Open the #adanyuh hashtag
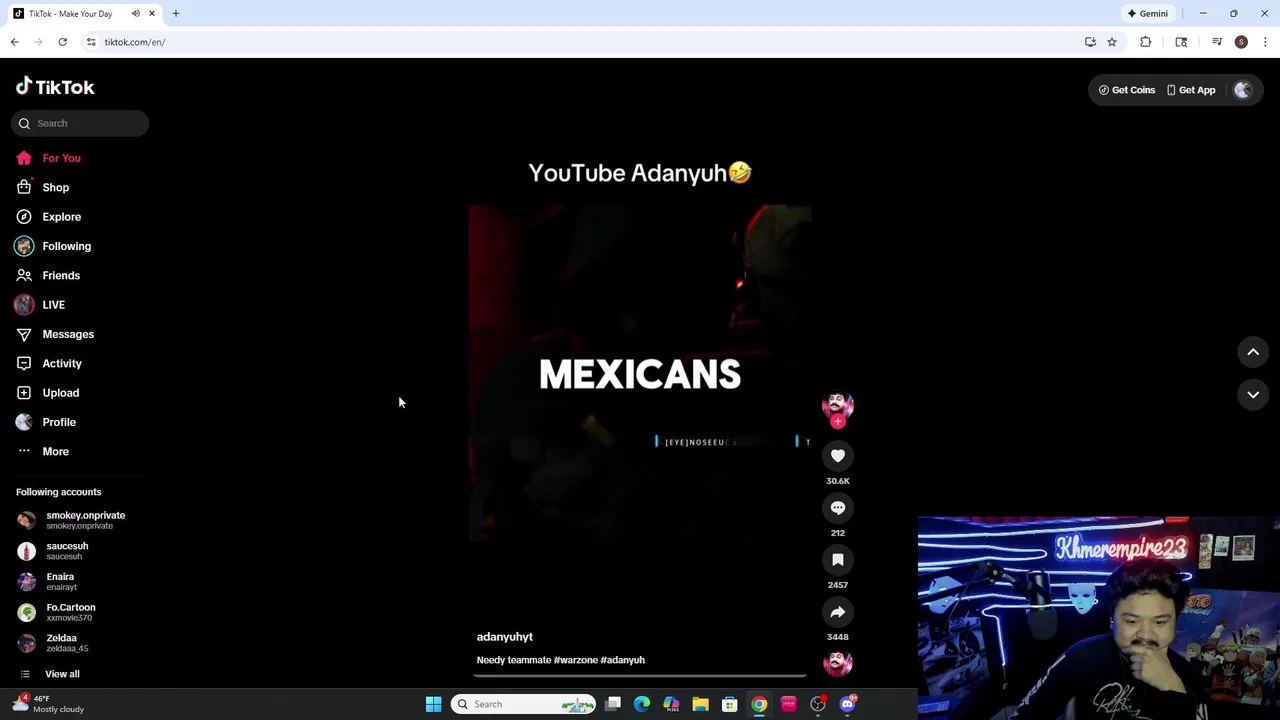The image size is (1280, 720). pyautogui.click(x=623, y=660)
